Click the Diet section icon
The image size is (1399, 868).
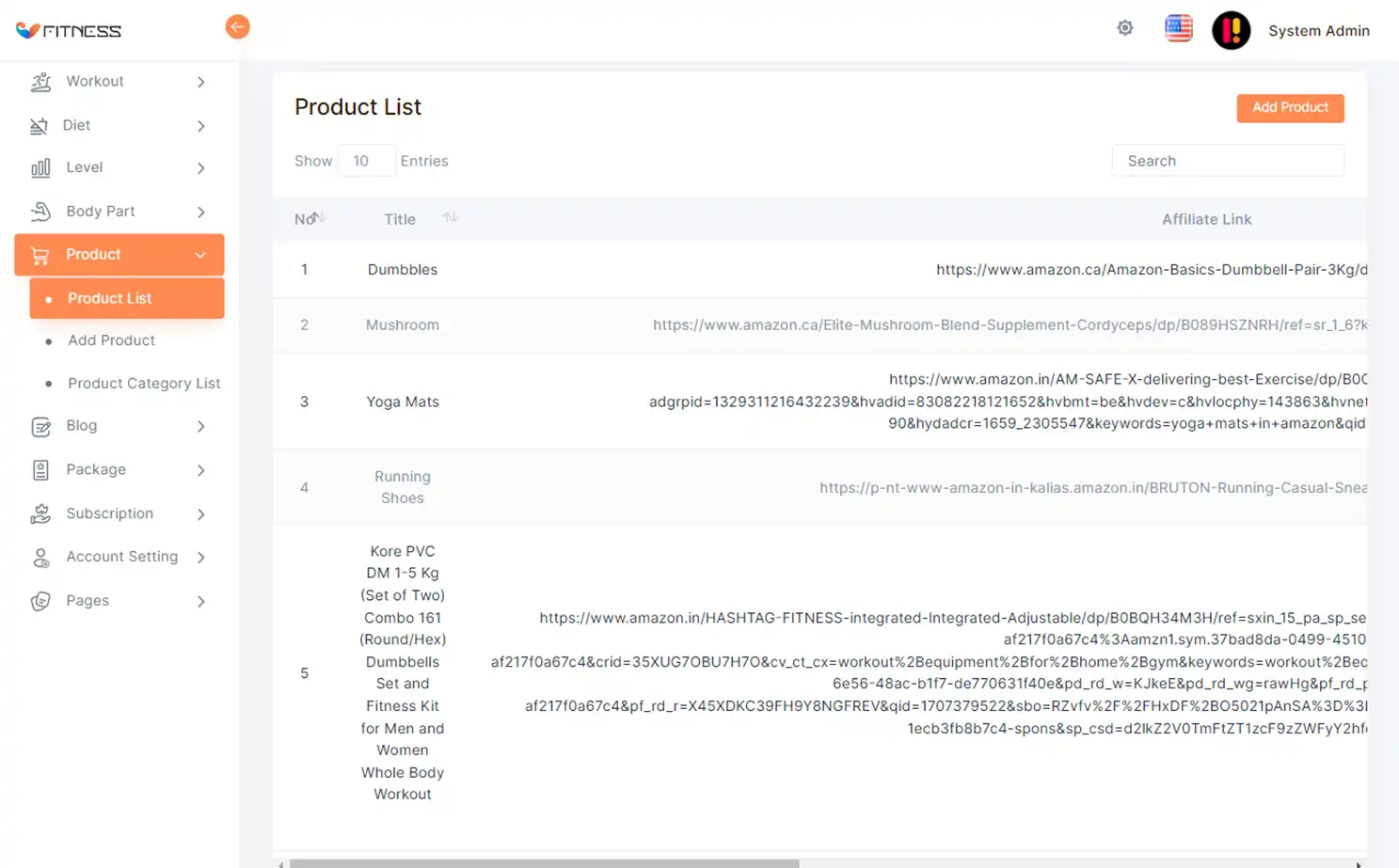click(x=40, y=125)
